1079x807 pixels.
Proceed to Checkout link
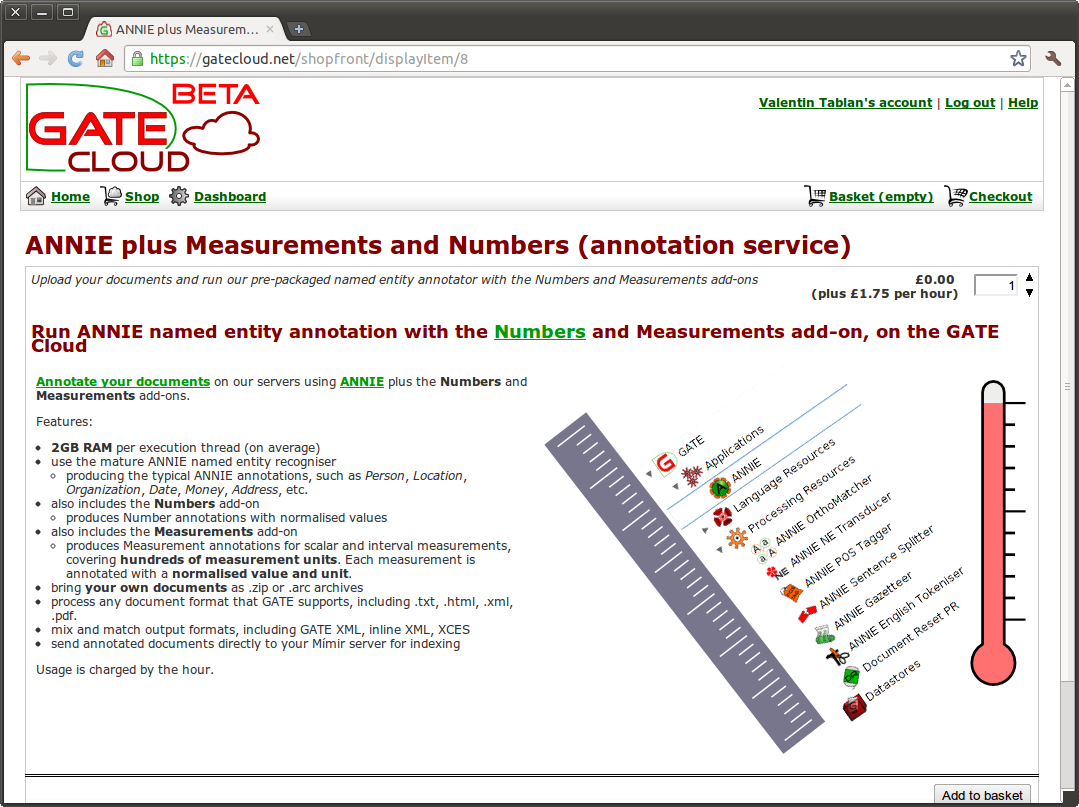tap(1001, 197)
